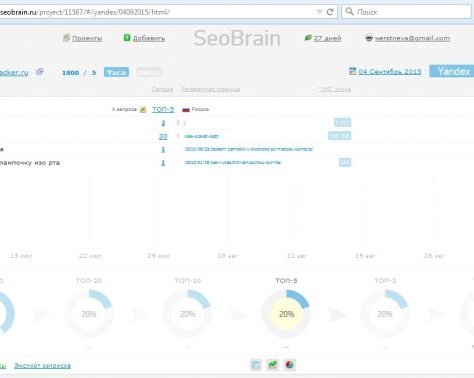
Task: Open the account email link
Action: [x=412, y=38]
